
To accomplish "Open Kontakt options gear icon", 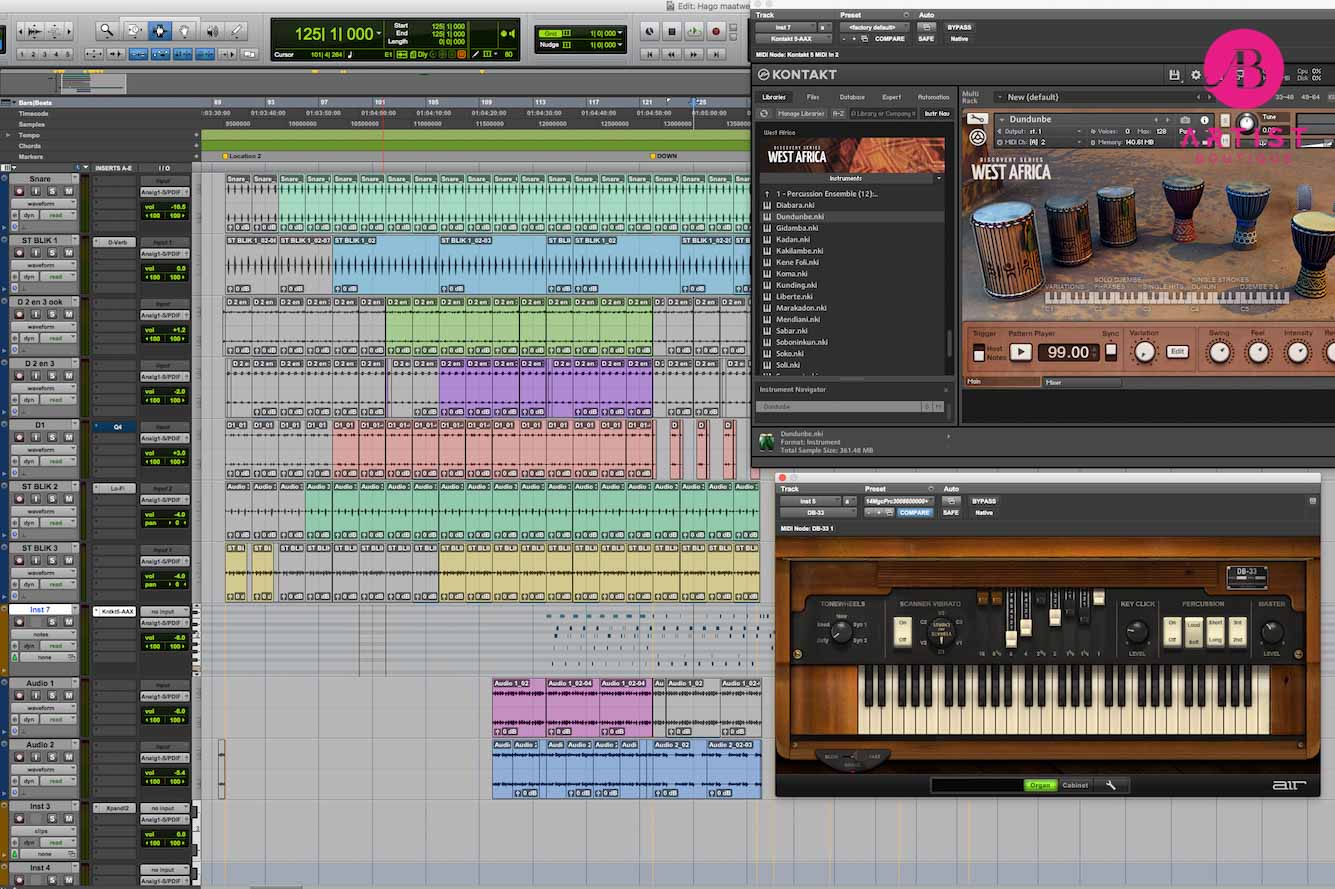I will [x=1195, y=75].
